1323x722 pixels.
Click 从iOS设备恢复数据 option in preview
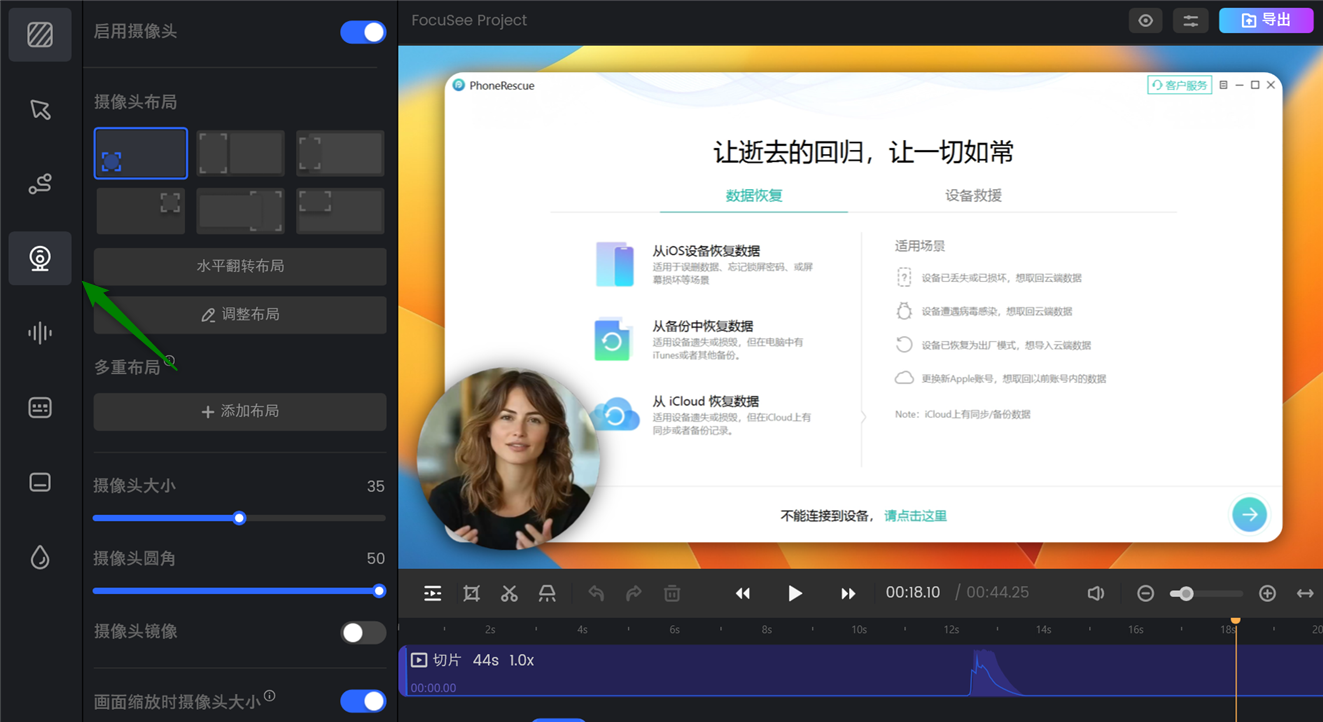tap(706, 265)
